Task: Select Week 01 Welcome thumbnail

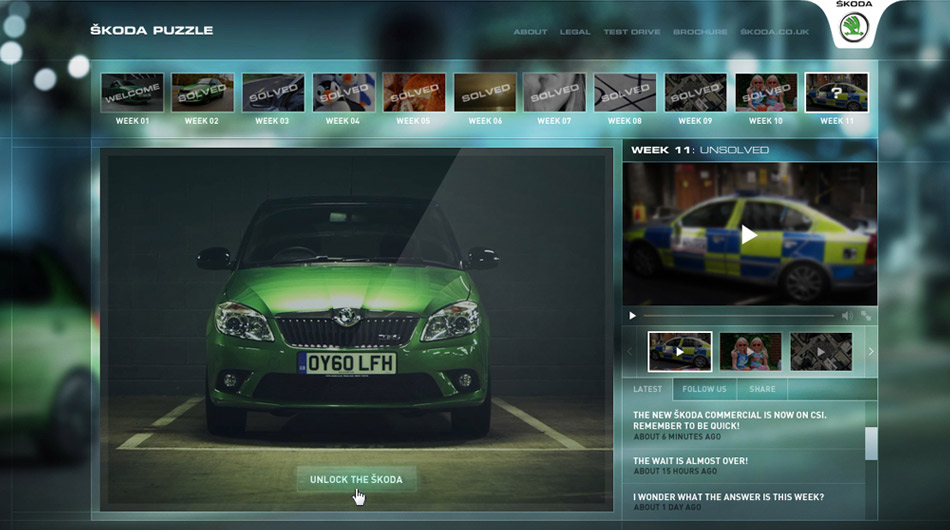Action: [x=132, y=93]
